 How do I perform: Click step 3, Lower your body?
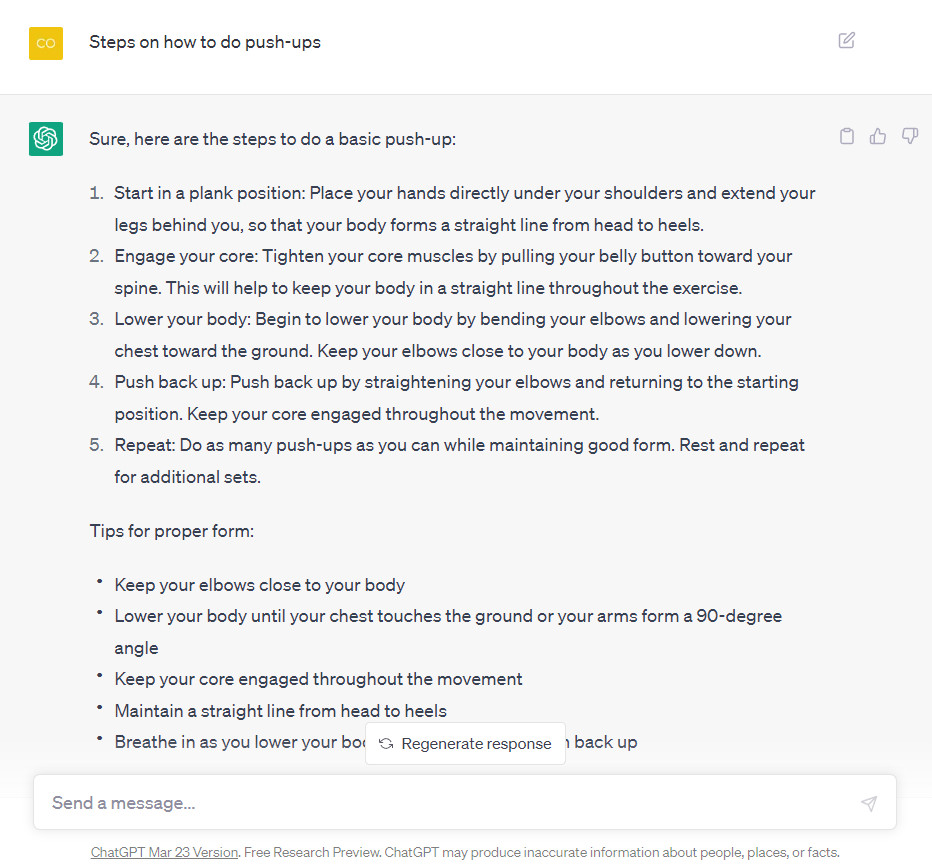[x=452, y=335]
